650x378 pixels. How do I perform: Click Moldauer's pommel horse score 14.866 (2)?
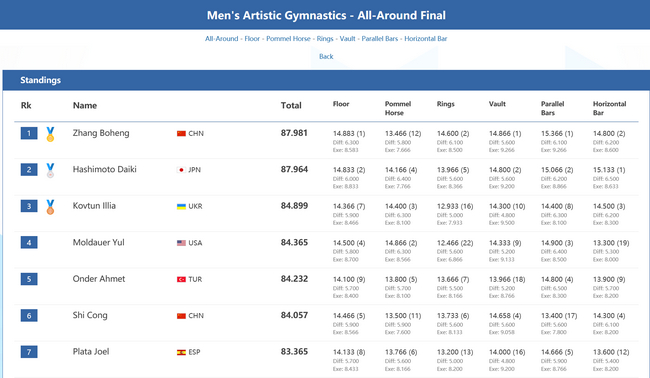401,243
